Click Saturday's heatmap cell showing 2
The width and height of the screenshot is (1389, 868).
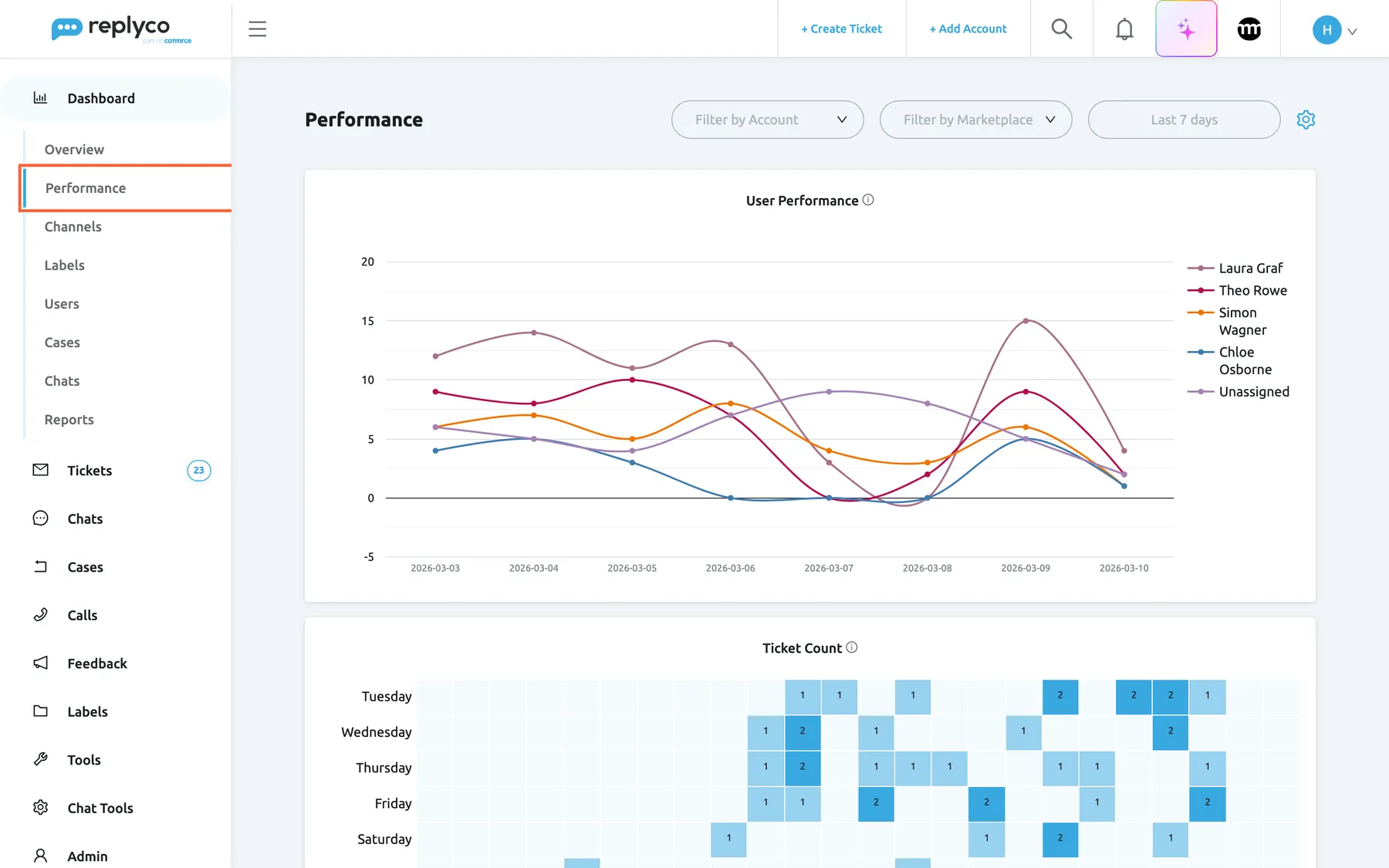point(1060,839)
